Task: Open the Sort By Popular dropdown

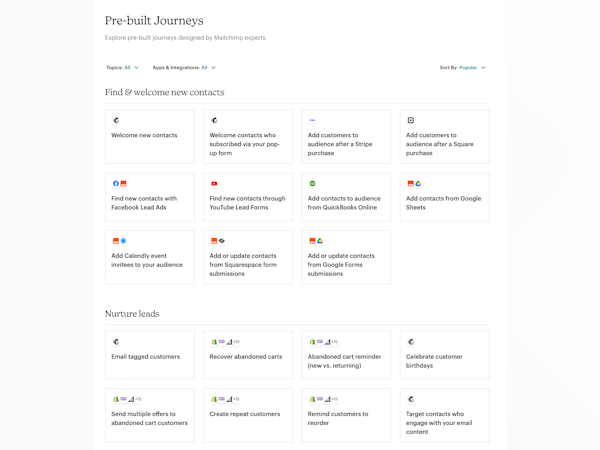Action: [463, 68]
